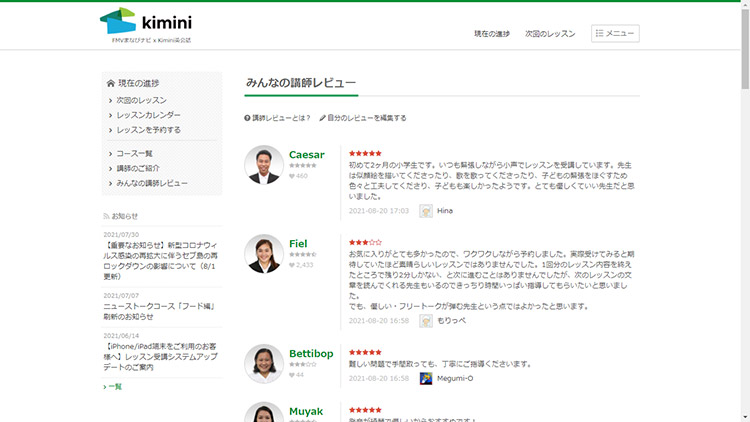Screen dimensions: 750x422
Task: Click the red star rating in Caesar's review
Action: (x=365, y=153)
